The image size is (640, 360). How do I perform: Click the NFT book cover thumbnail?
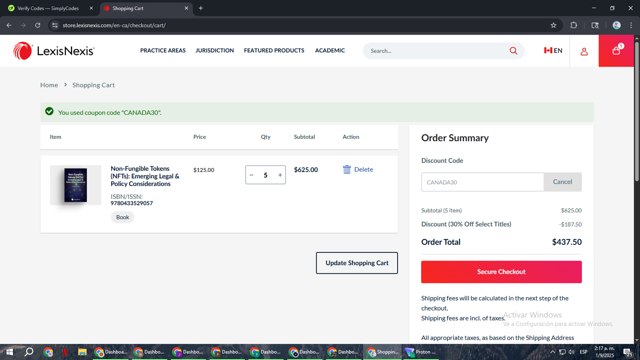coord(76,185)
